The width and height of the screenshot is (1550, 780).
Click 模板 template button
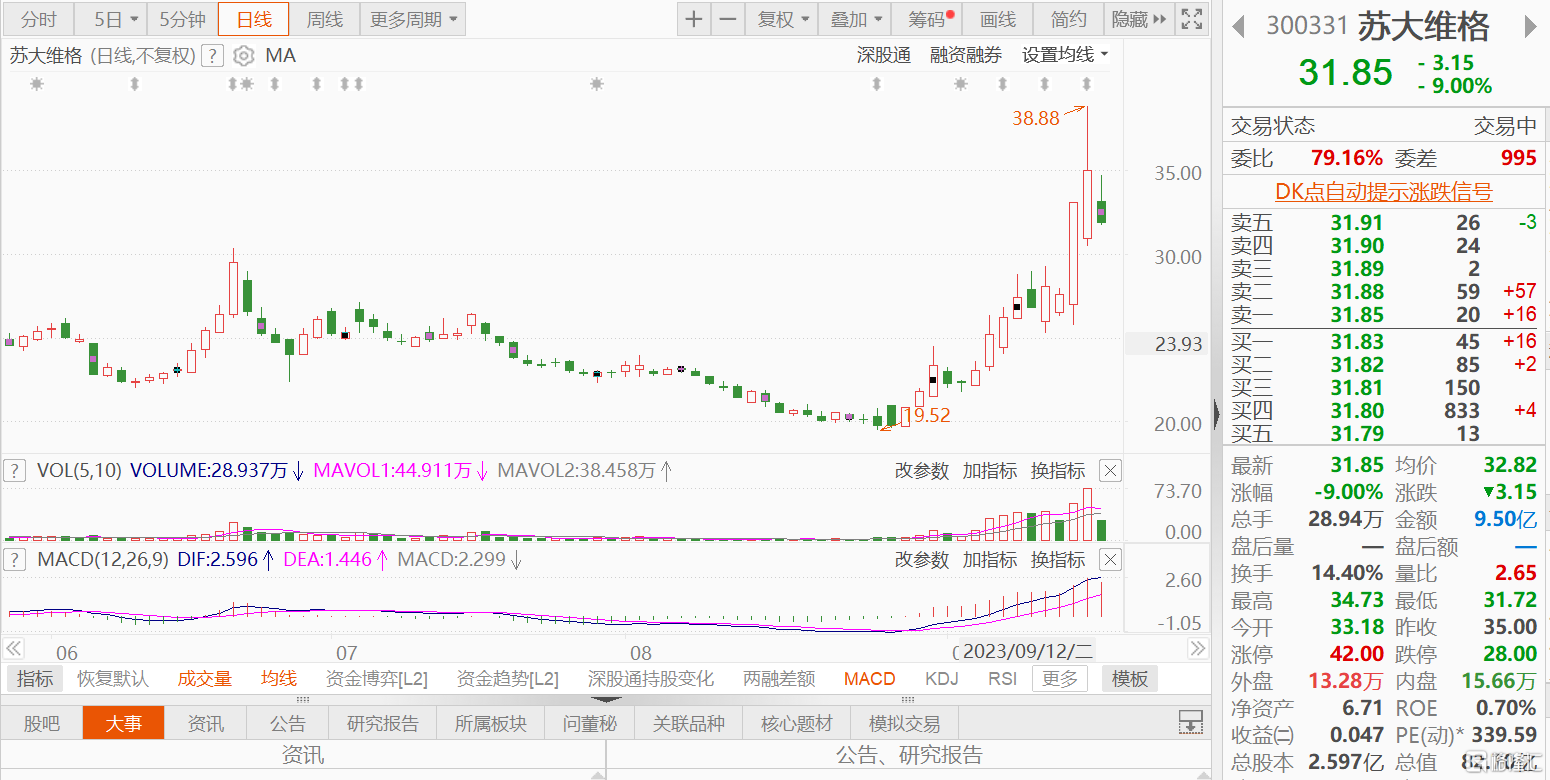click(x=1130, y=679)
